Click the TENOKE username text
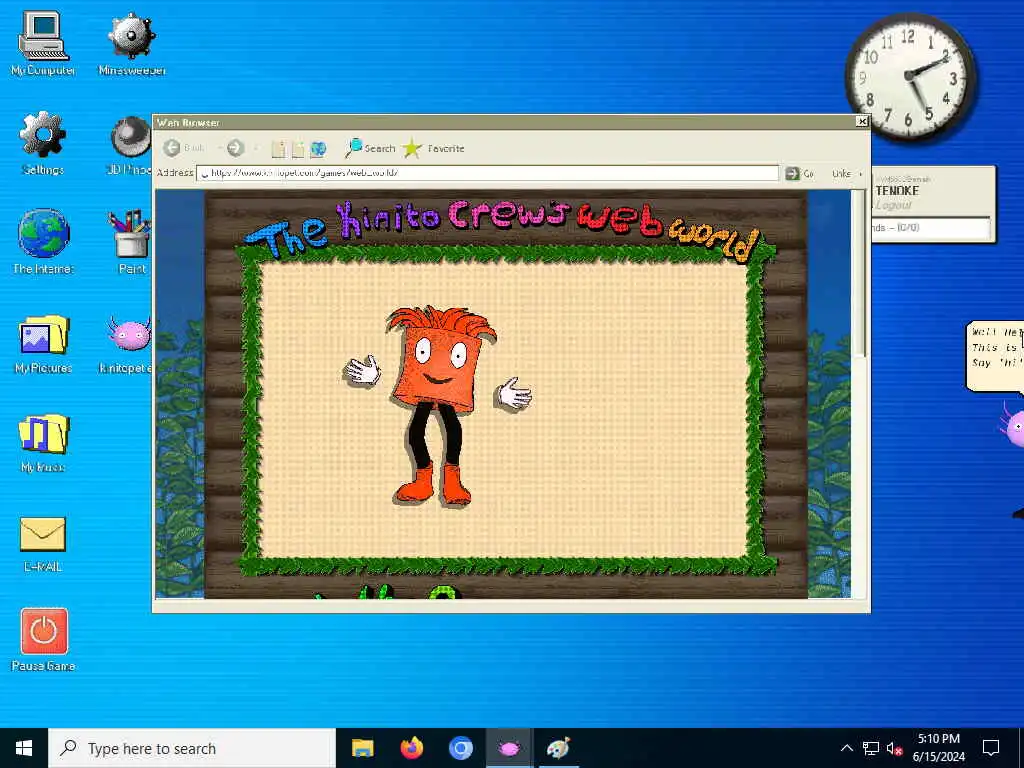1024x768 pixels. (x=897, y=191)
